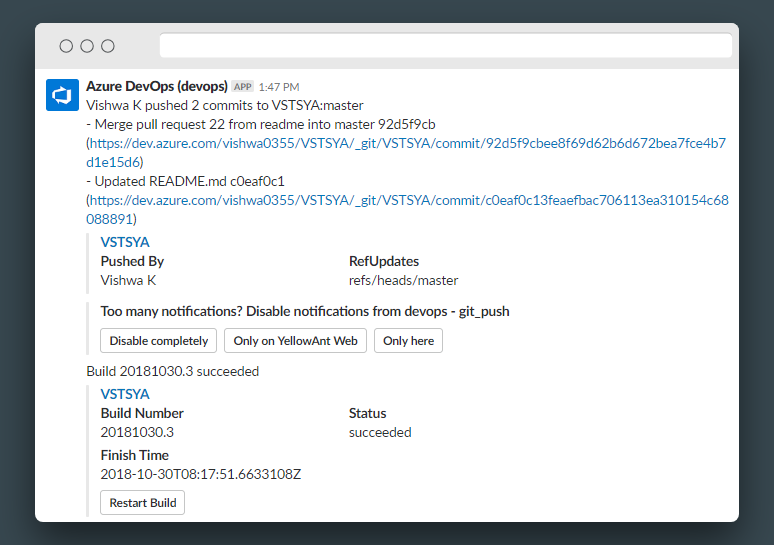This screenshot has height=545, width=774.
Task: Click the 'Finish Time' field label
Action: [135, 455]
